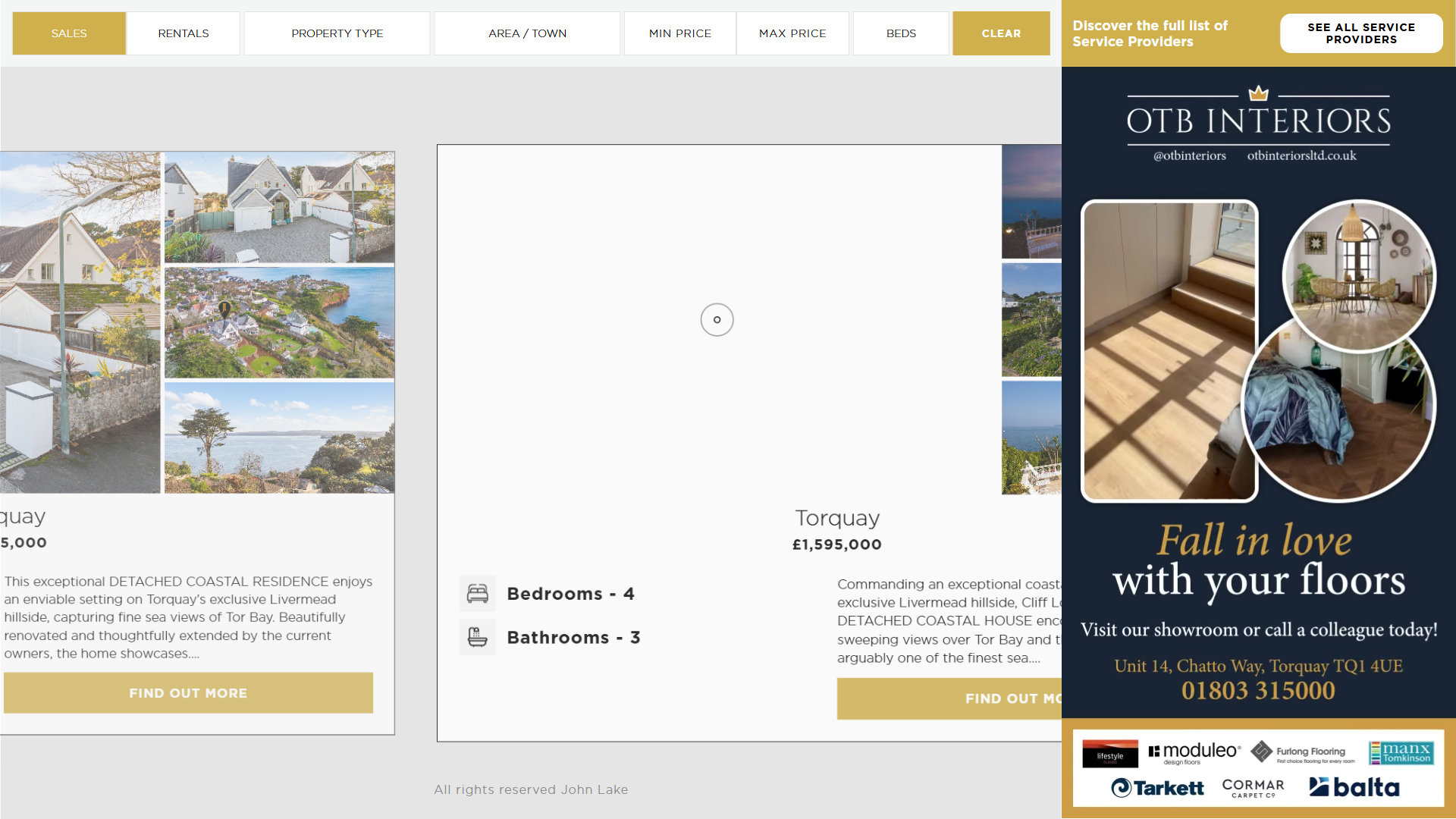Click the moduleo design floors logo
Image resolution: width=1456 pixels, height=819 pixels.
click(1194, 752)
